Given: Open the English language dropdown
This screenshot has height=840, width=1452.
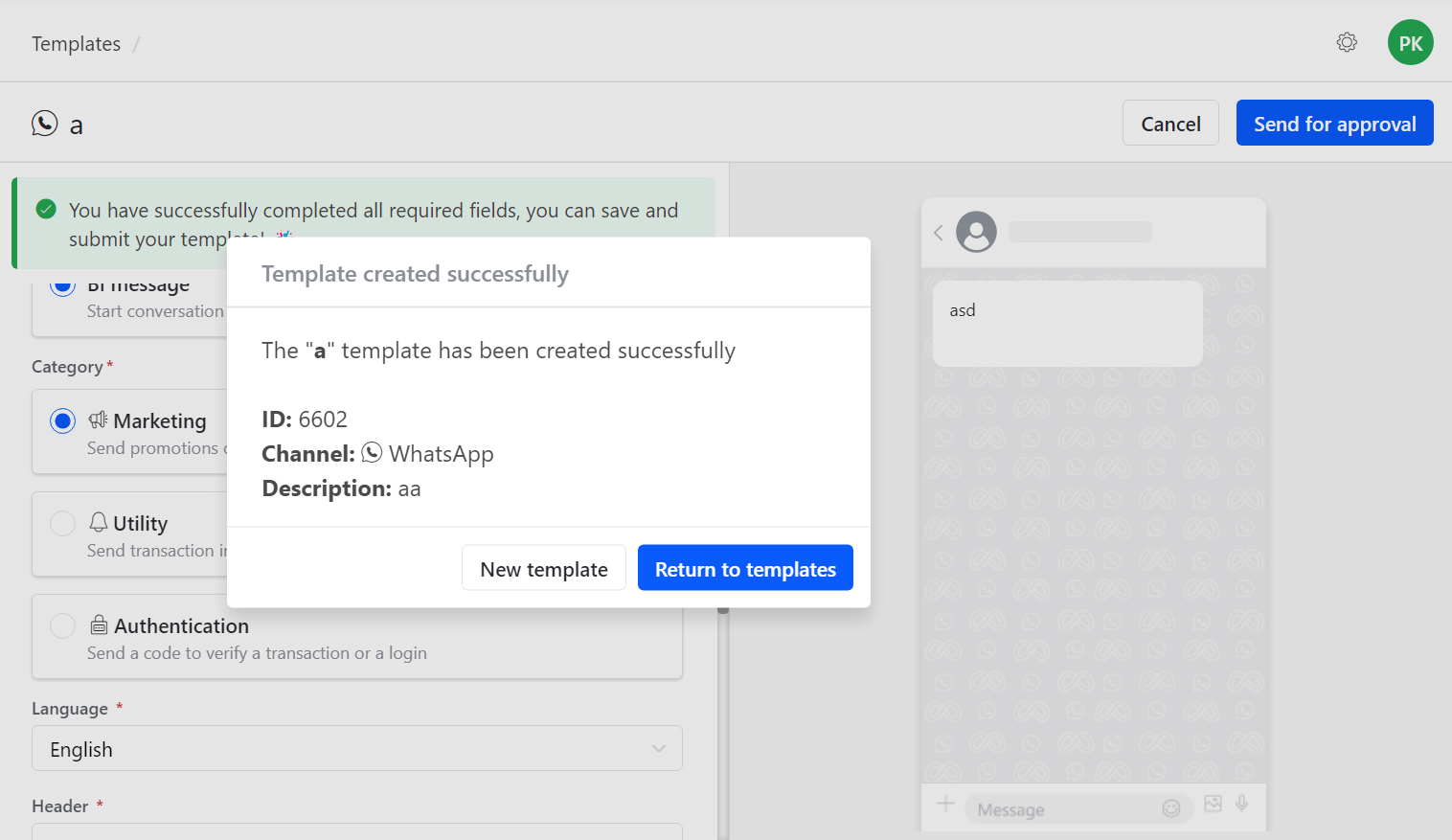Looking at the screenshot, I should point(357,748).
